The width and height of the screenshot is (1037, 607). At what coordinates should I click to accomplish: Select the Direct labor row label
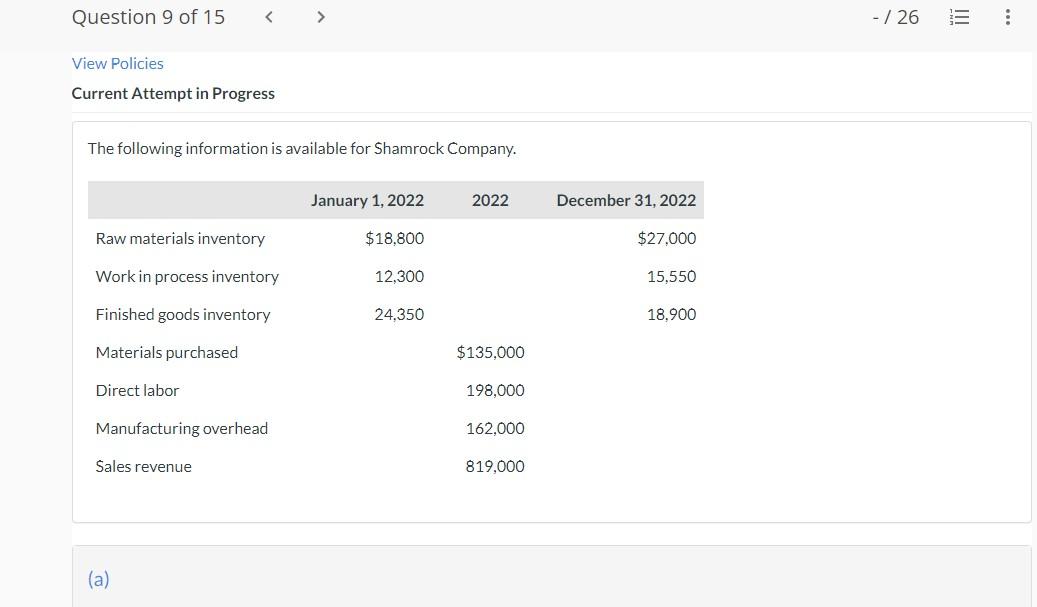pos(137,390)
